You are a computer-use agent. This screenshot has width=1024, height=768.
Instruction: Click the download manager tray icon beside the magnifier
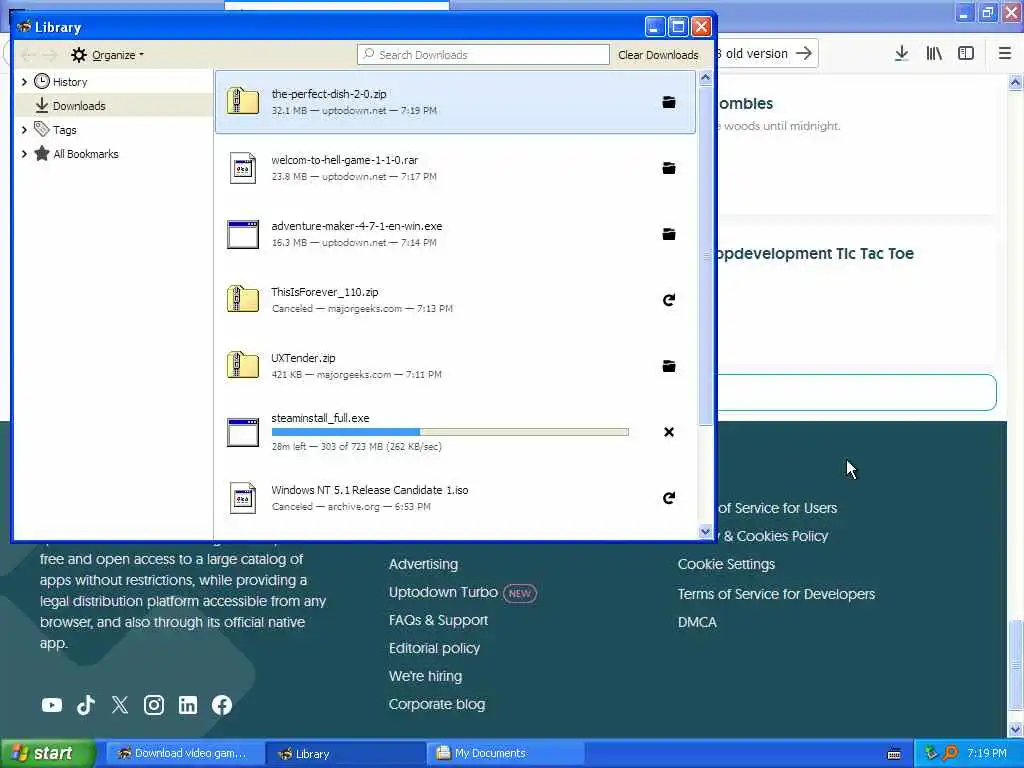pos(931,753)
